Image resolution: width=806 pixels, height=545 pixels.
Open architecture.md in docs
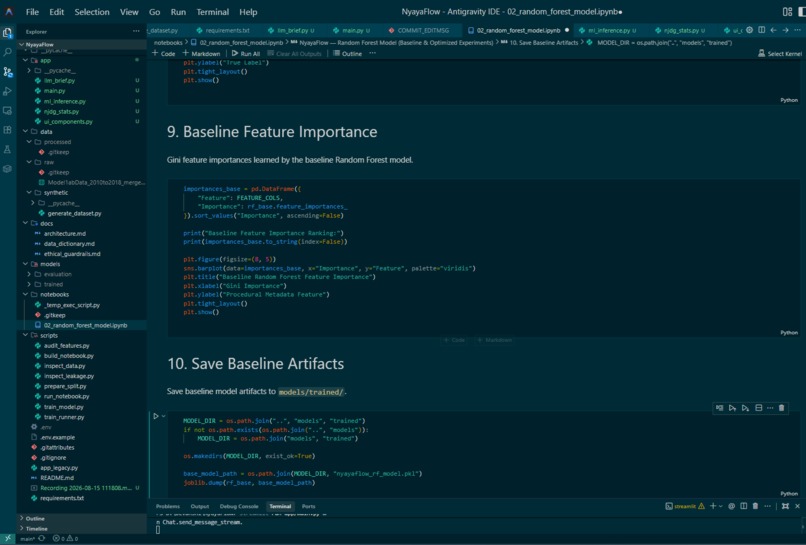coord(65,233)
